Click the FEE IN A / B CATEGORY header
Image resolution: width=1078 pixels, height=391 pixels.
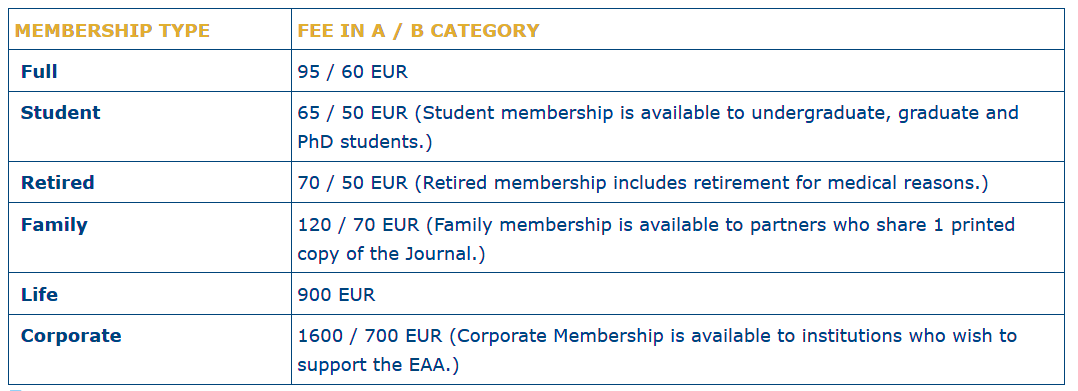click(x=418, y=30)
